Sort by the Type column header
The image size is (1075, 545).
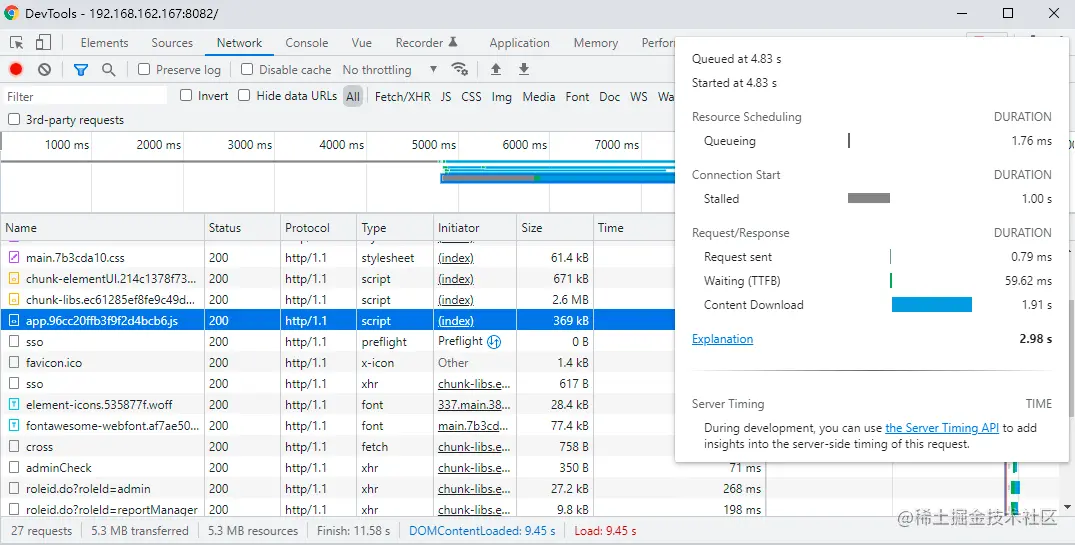click(x=396, y=228)
